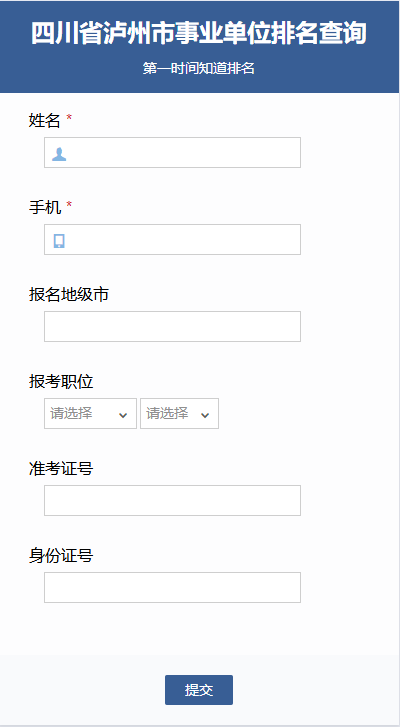Submit the form with the 提交 button
Image resolution: width=400 pixels, height=727 pixels.
199,690
